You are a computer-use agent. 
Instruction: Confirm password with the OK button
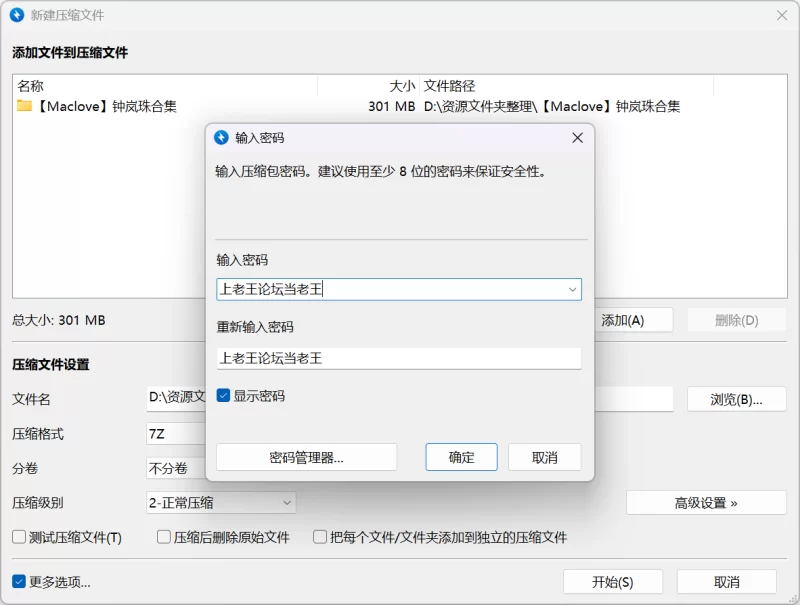coord(461,458)
